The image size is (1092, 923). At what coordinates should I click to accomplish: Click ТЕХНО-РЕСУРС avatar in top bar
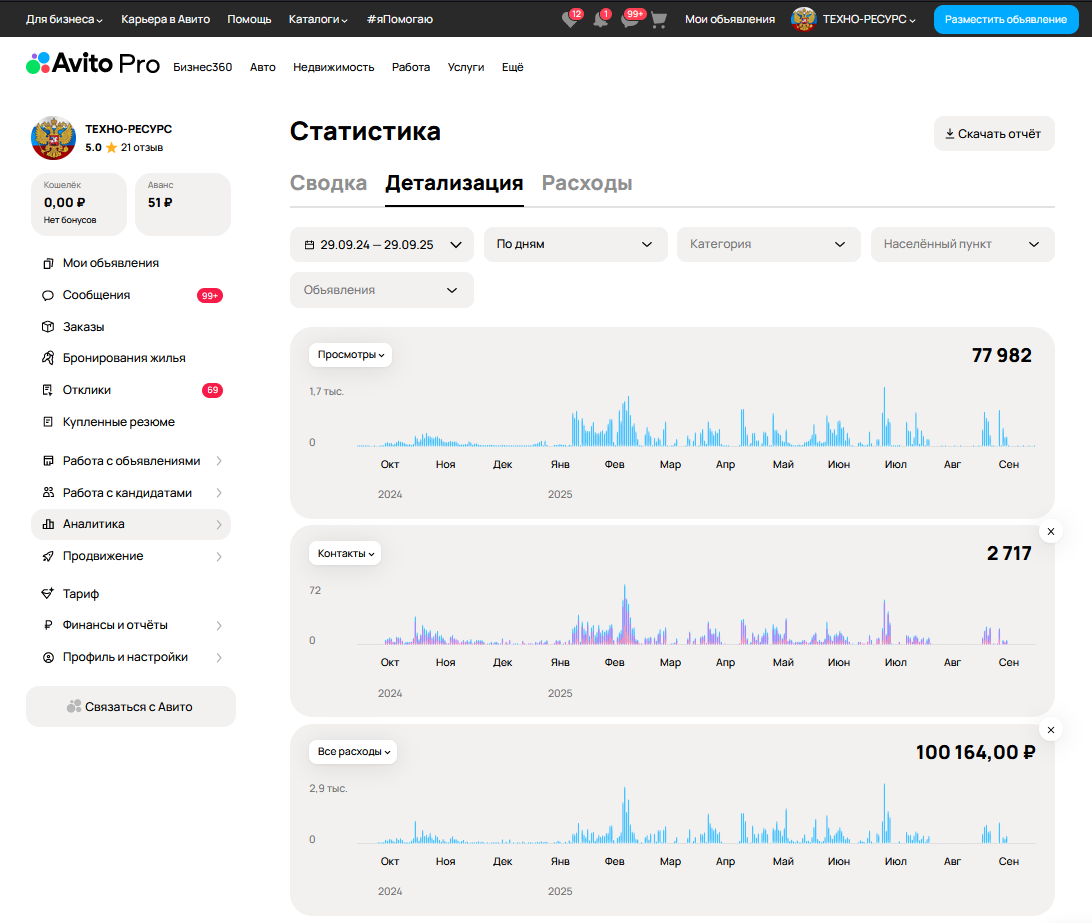tap(803, 19)
